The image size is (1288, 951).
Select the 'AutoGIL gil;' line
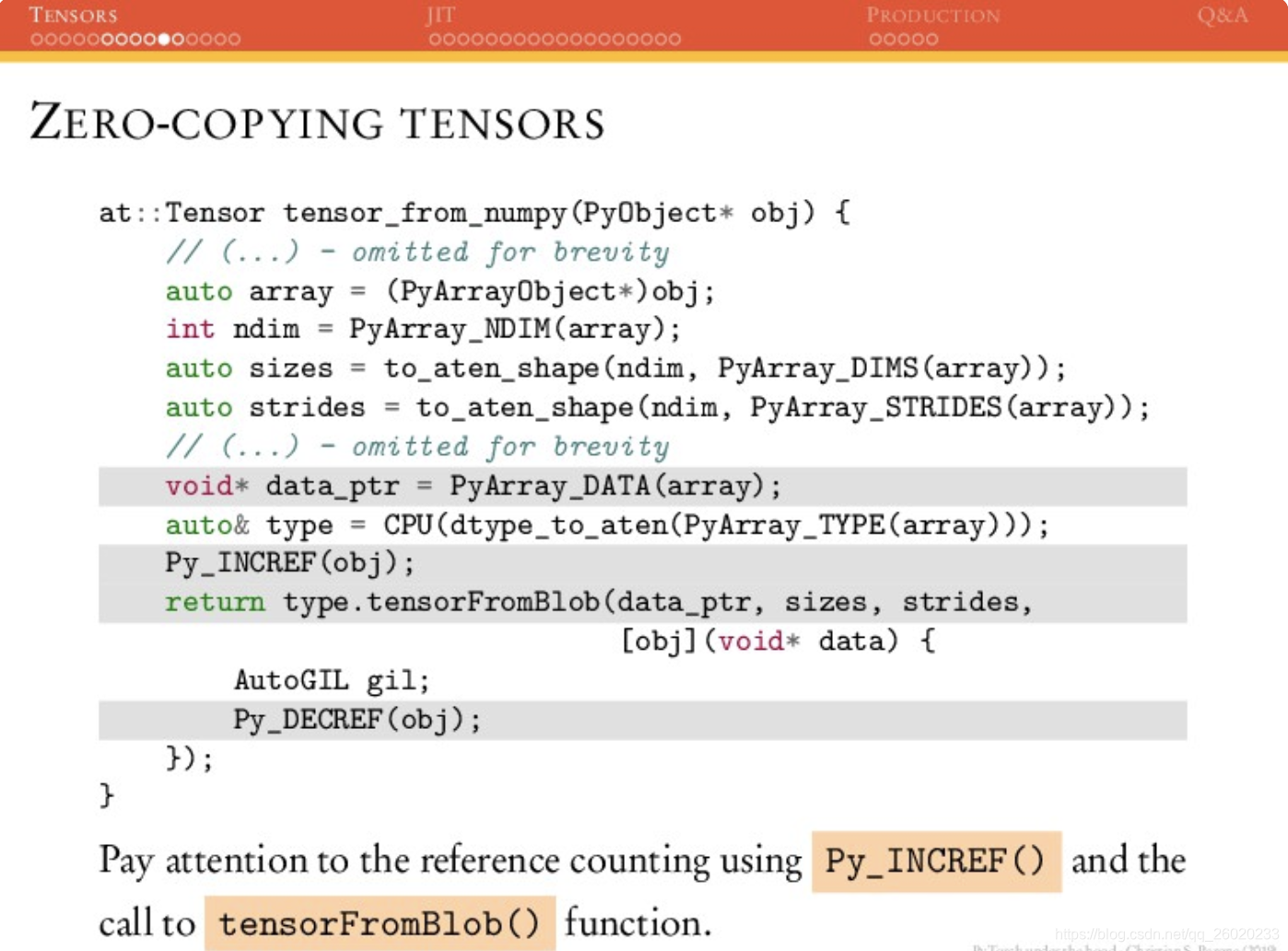[x=332, y=680]
